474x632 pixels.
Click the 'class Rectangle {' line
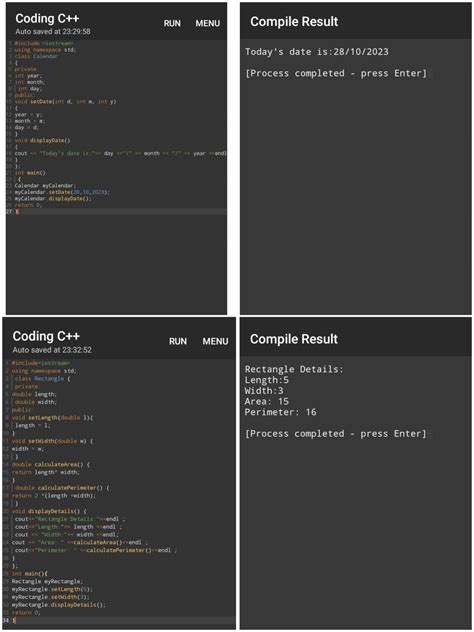(x=42, y=379)
